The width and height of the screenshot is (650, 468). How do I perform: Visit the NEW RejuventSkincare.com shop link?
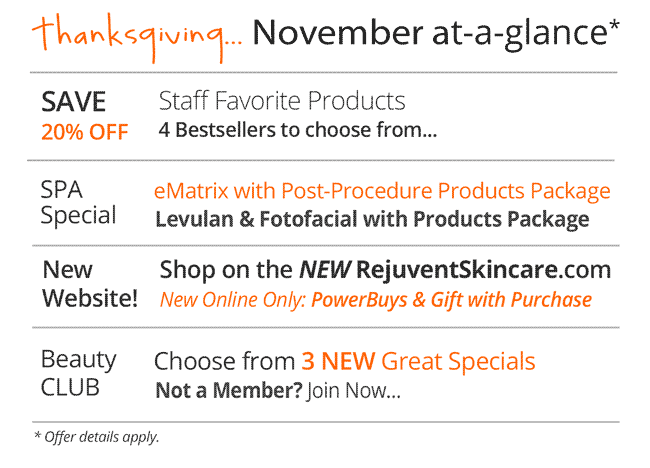coord(385,270)
